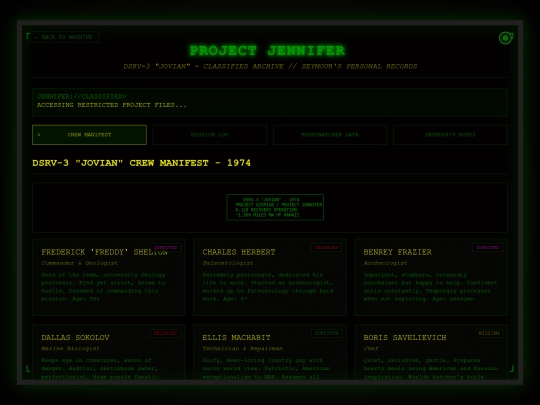Click the 'Paleontologist' role text
540x405 pixels.
[x=228, y=263]
